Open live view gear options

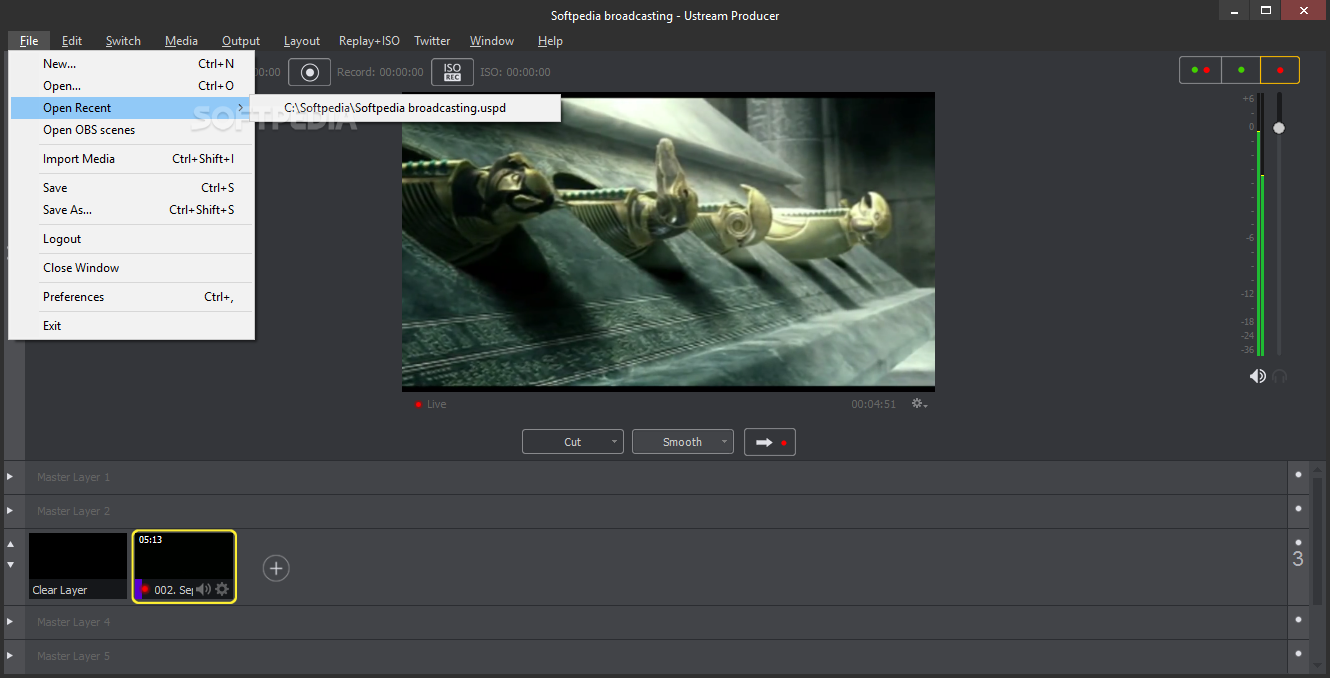919,404
